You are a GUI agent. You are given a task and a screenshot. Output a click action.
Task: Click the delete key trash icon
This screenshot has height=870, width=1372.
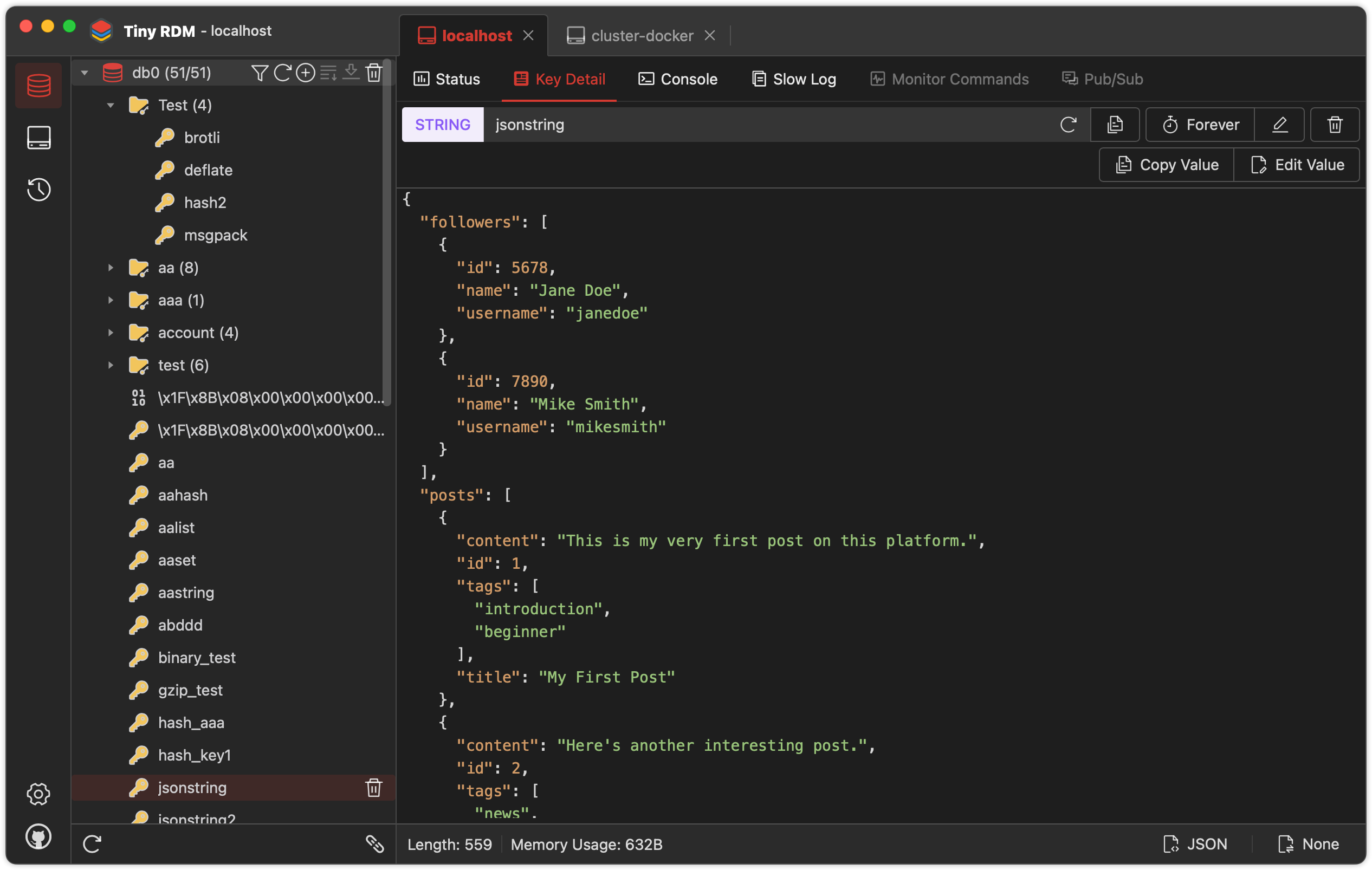tap(1334, 124)
